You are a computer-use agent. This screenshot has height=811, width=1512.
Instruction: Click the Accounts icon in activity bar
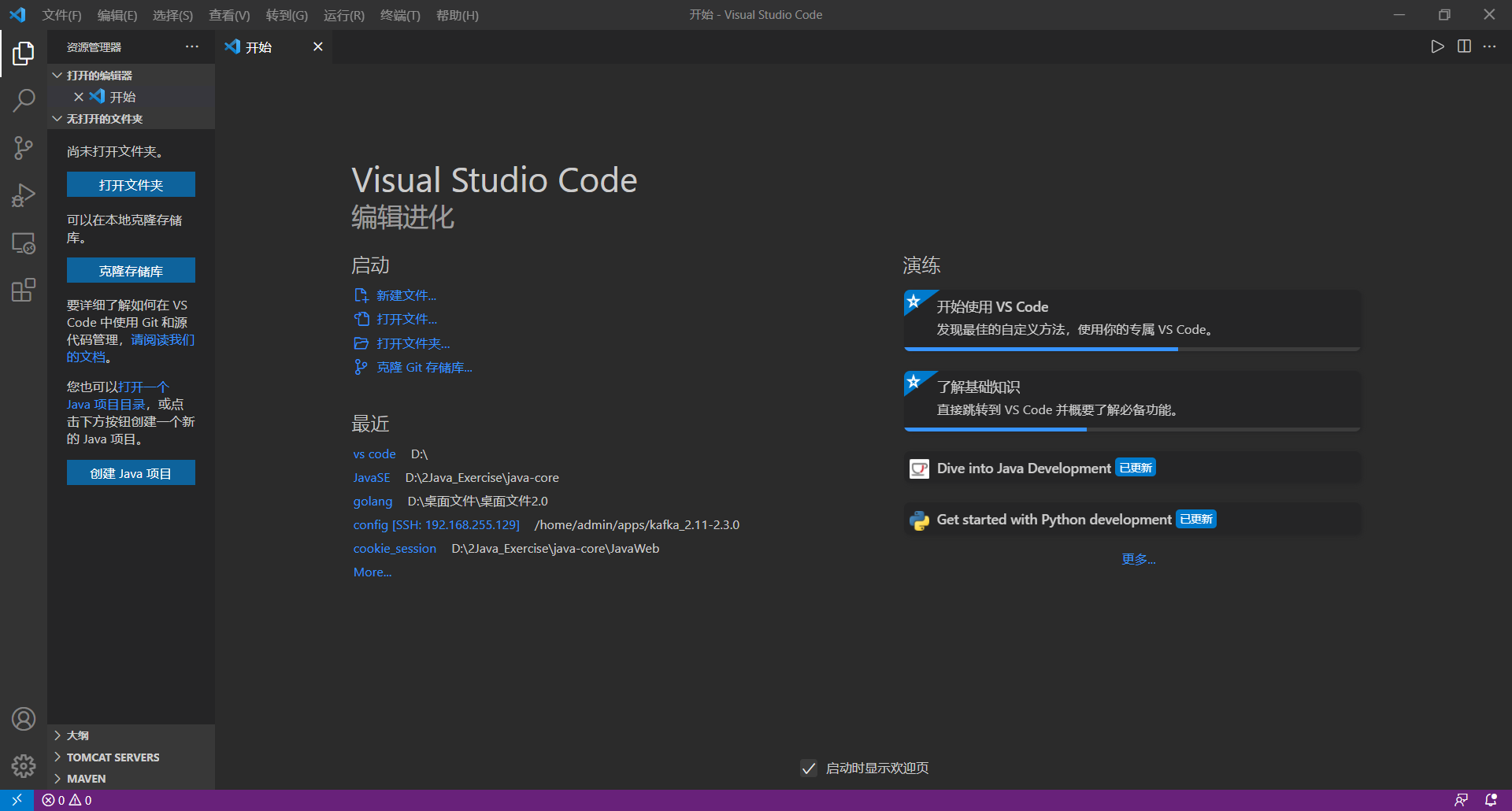point(24,719)
